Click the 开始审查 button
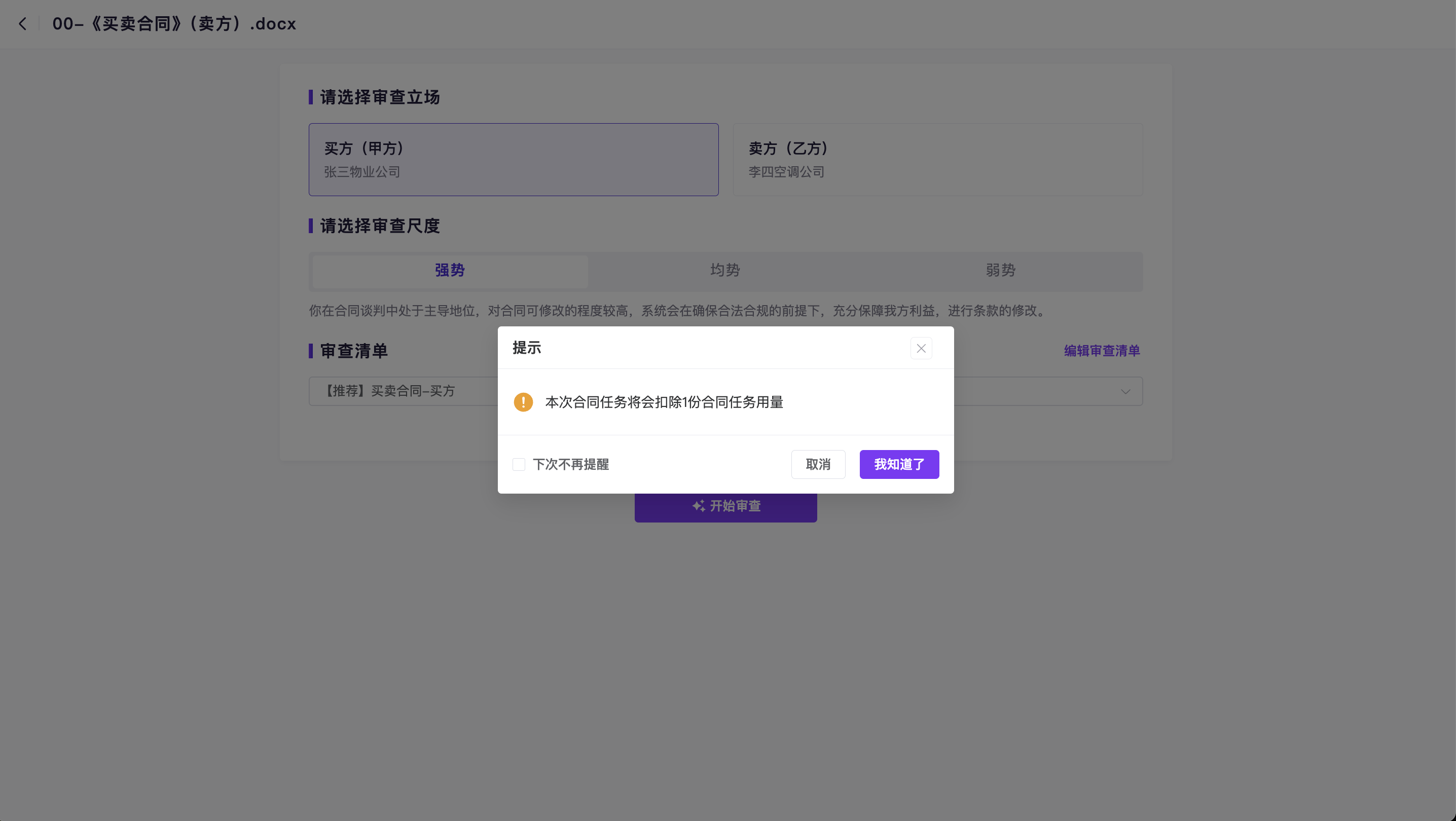Screen dimensions: 1456x821 (x=735, y=507)
